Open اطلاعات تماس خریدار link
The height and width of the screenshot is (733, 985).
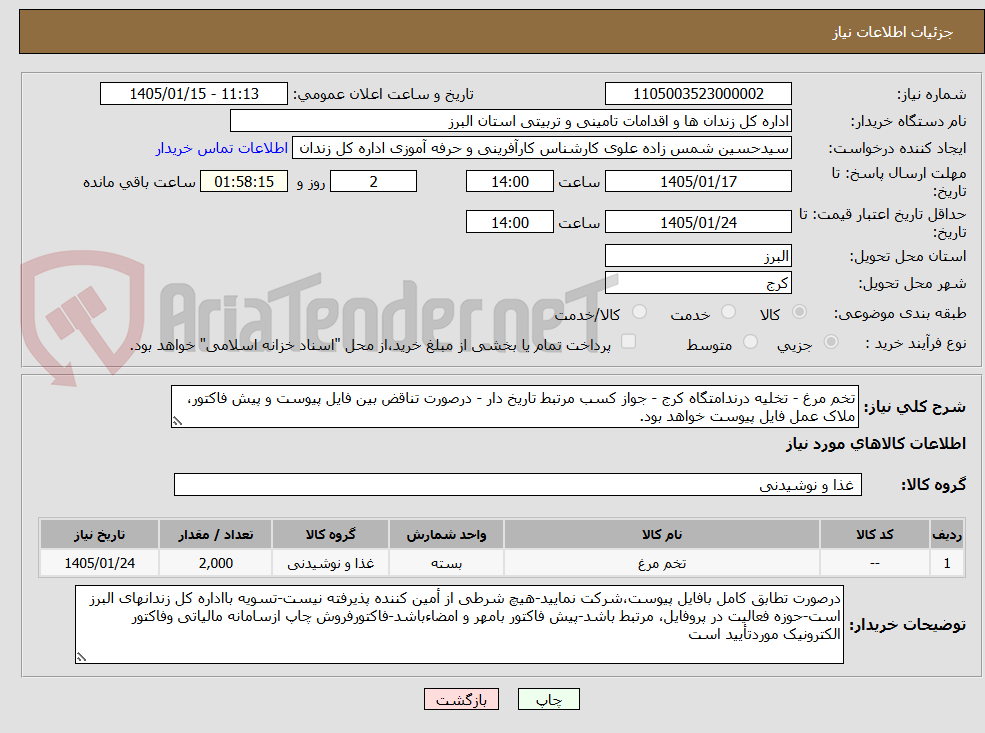click(x=222, y=148)
